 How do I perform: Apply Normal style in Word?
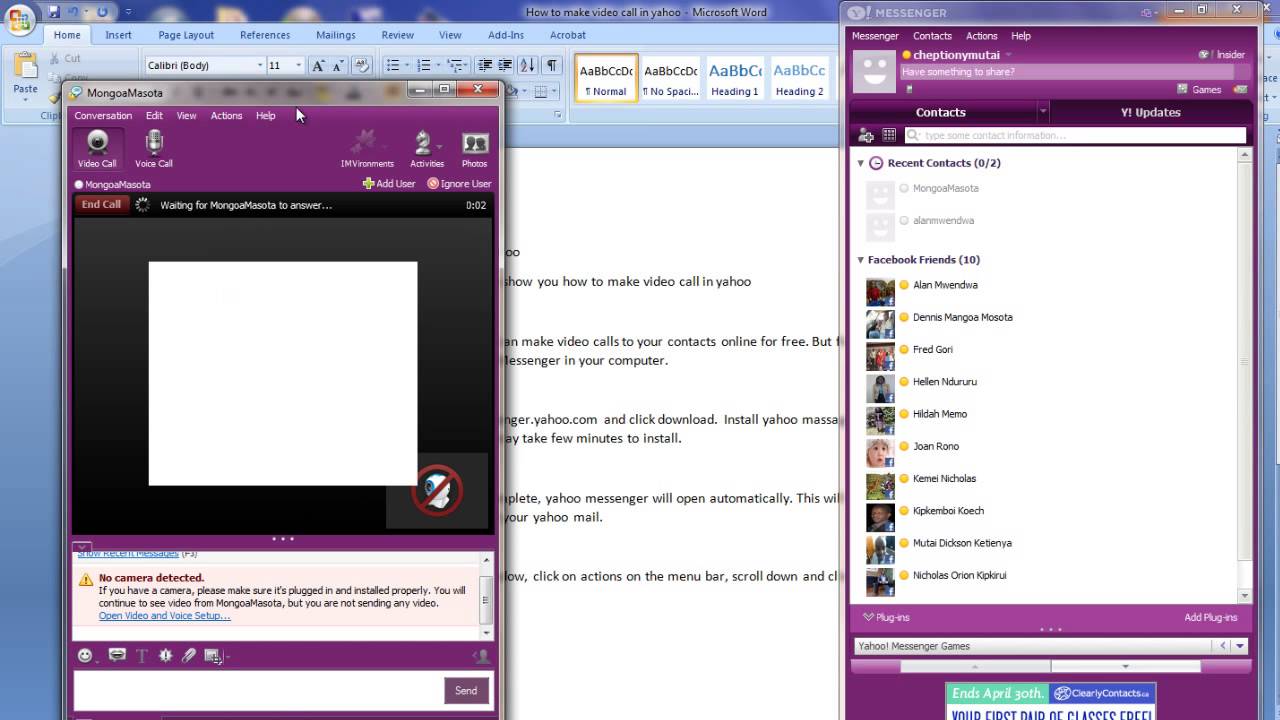[607, 78]
